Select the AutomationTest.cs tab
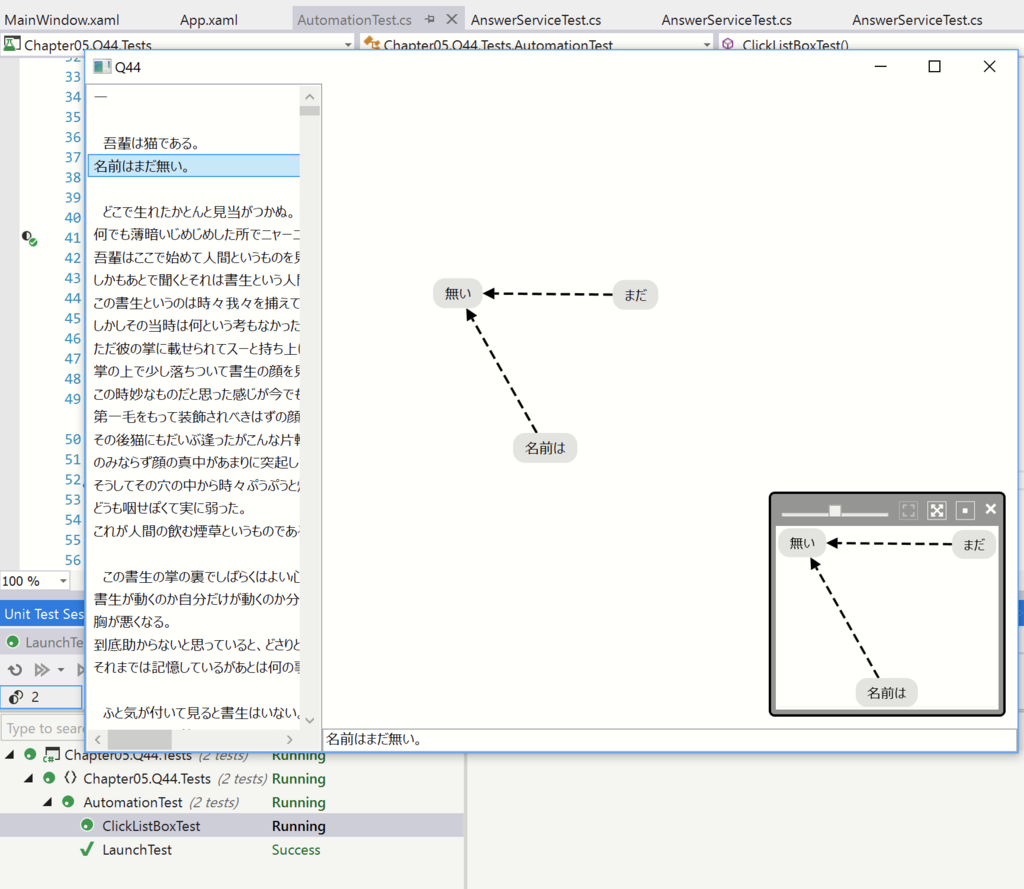 tap(355, 20)
